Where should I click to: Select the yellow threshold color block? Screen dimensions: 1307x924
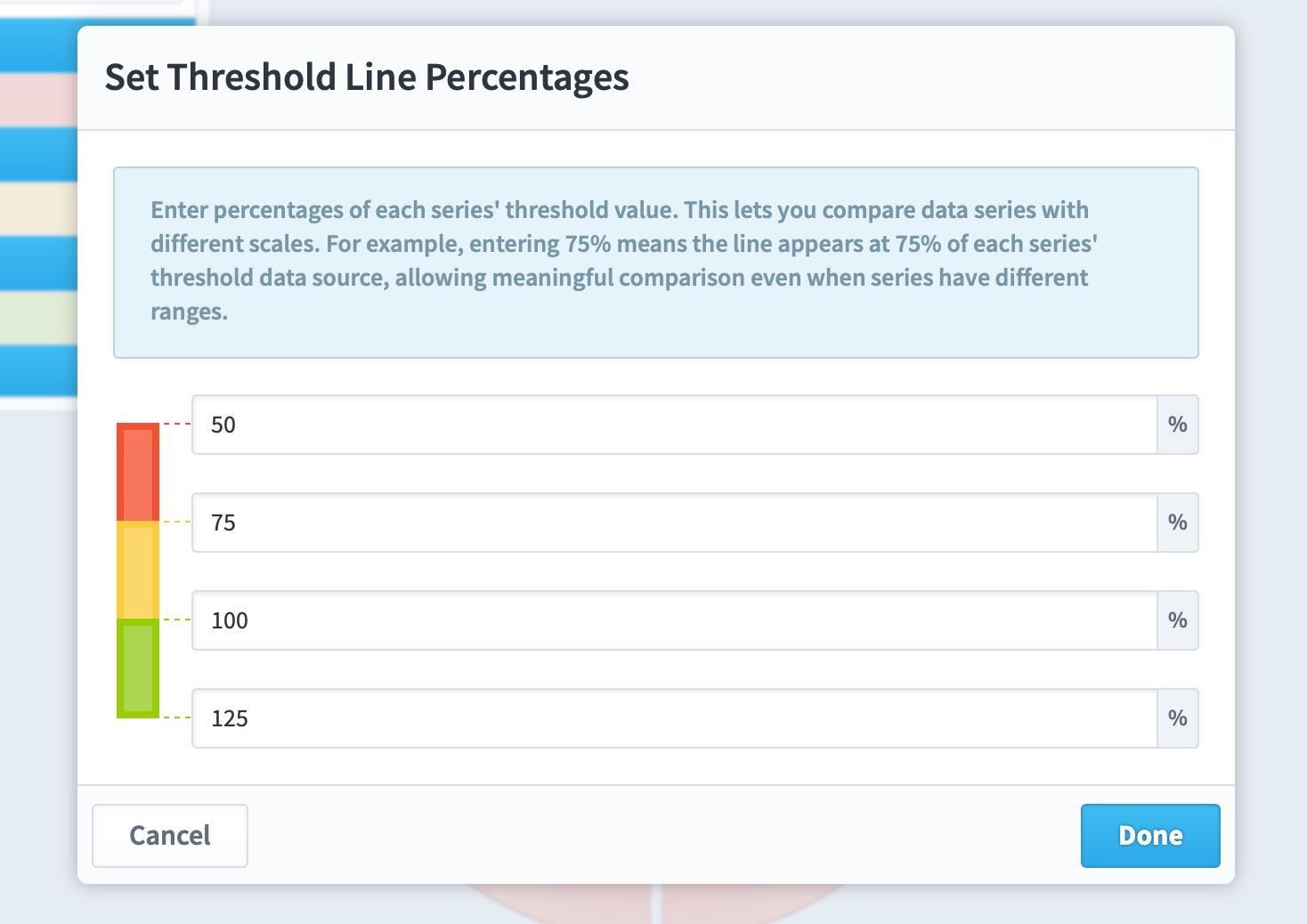click(138, 571)
